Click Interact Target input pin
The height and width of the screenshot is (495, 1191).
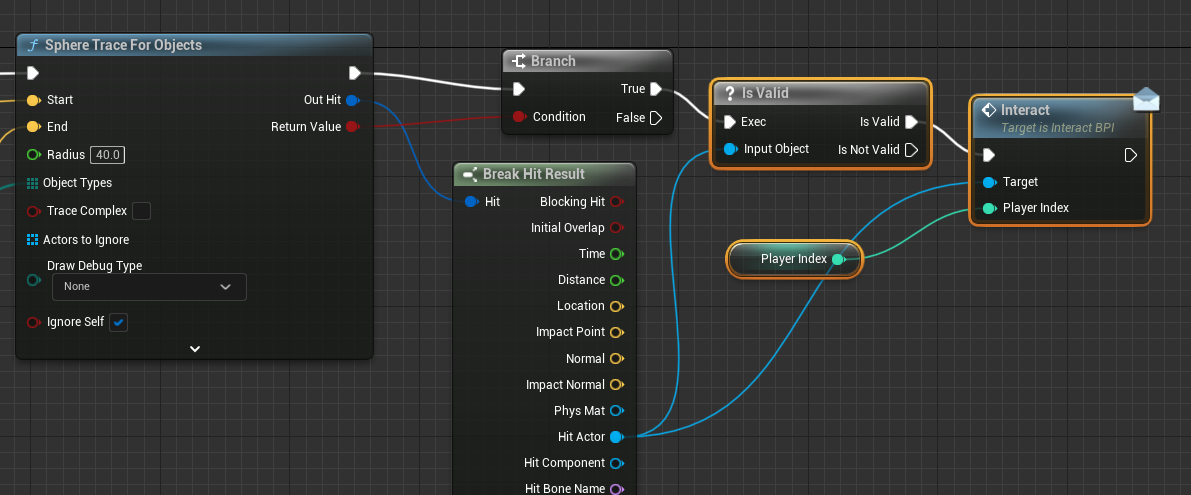989,182
